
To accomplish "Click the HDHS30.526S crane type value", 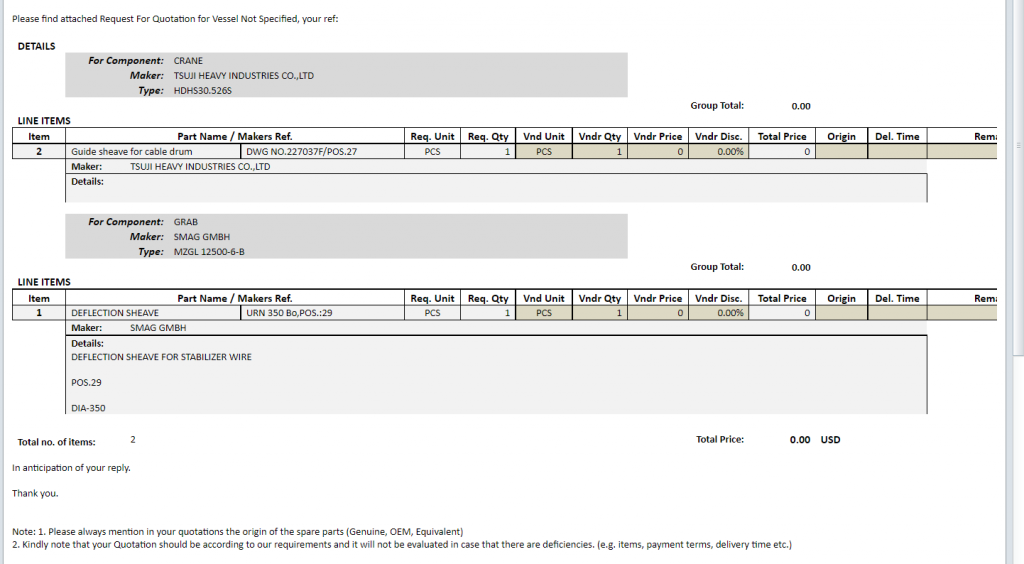I will pos(203,90).
